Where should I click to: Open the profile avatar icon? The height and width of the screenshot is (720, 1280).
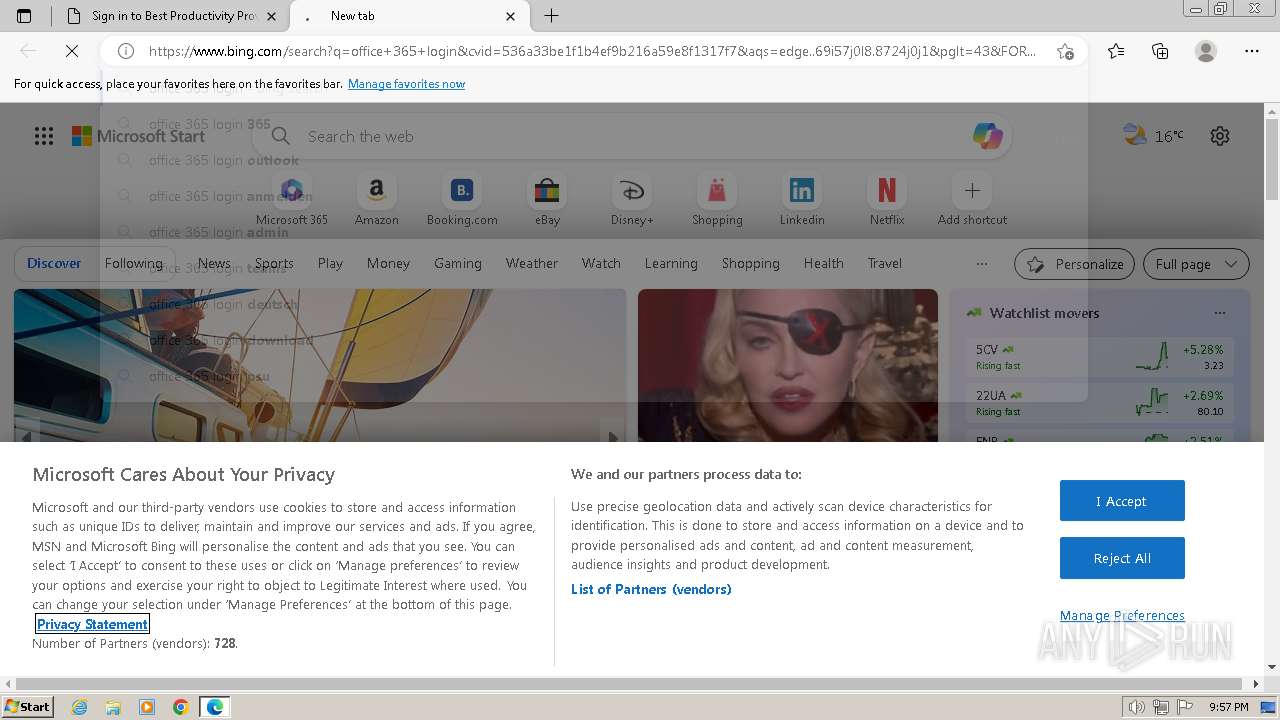1206,51
